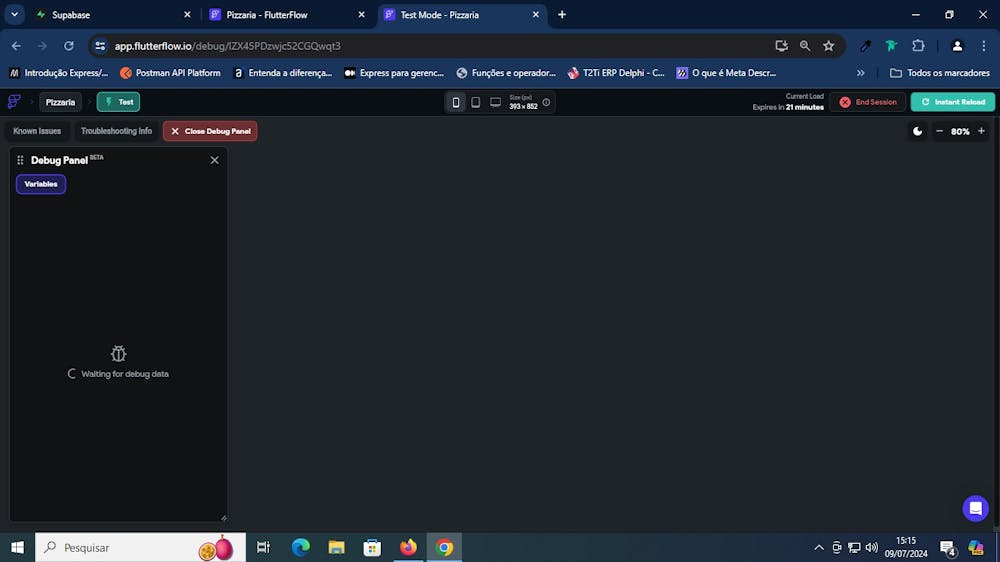The height and width of the screenshot is (562, 1000).
Task: Open the tab search dropdown
Action: click(x=14, y=15)
